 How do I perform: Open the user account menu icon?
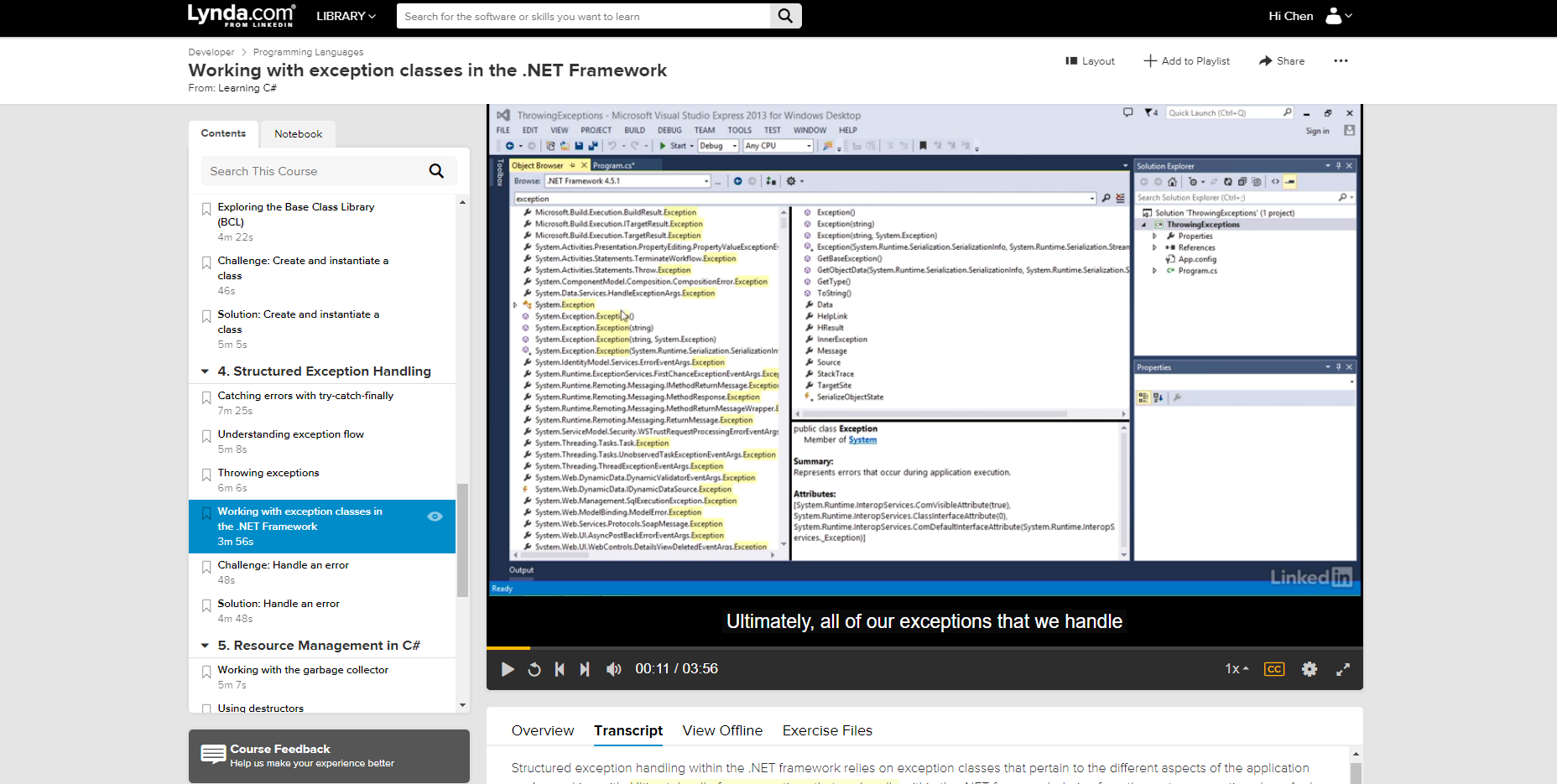pyautogui.click(x=1339, y=16)
